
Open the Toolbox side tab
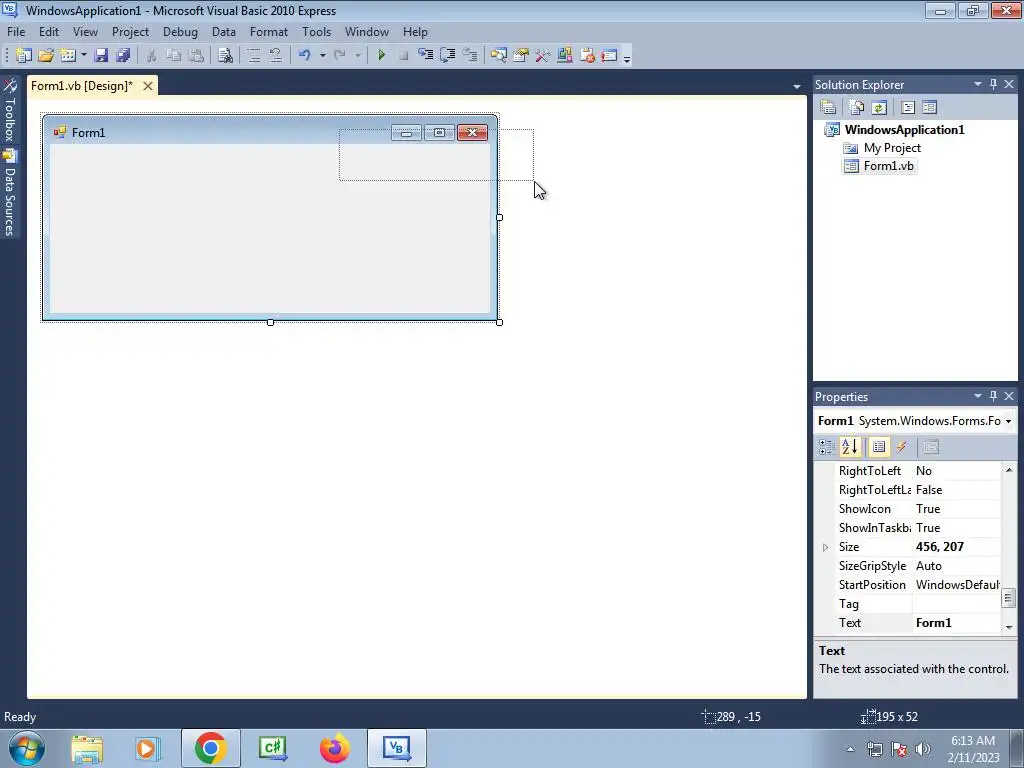(10, 110)
